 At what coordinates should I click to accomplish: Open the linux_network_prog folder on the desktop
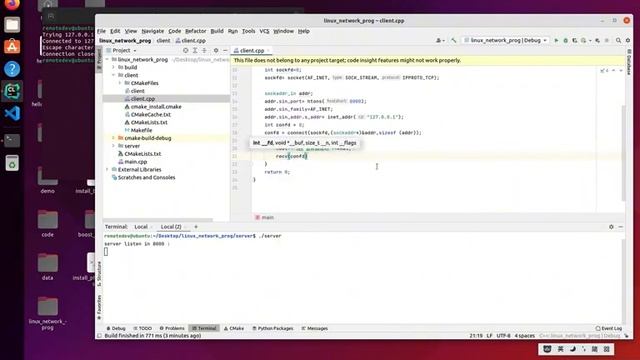tap(48, 313)
